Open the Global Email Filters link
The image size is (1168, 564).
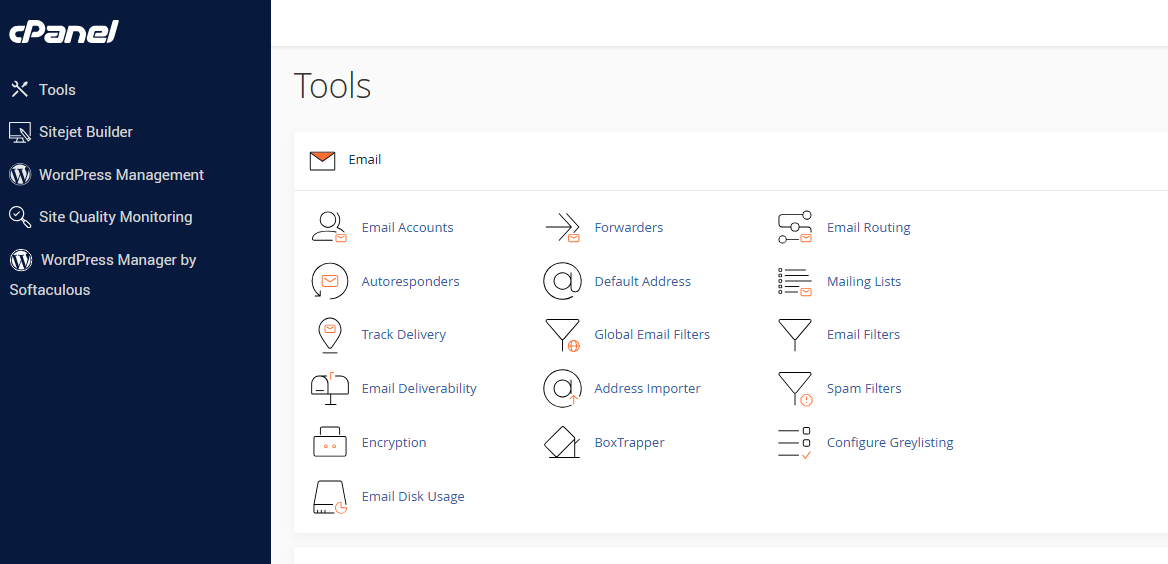pos(653,335)
